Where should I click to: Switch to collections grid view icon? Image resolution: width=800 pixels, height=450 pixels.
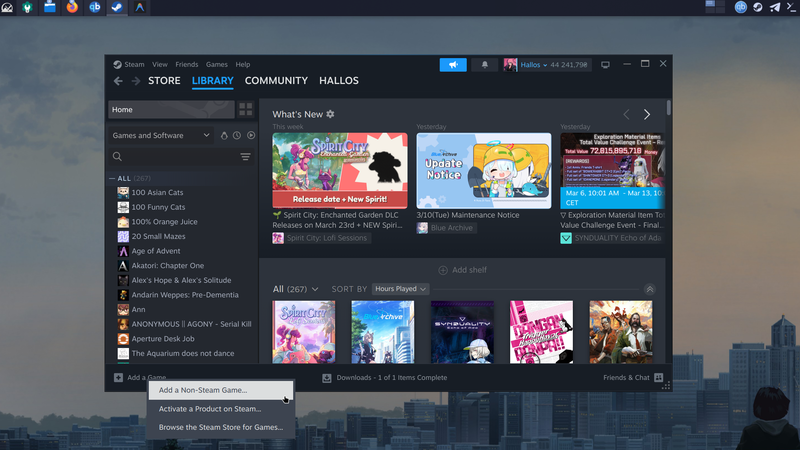tap(246, 109)
